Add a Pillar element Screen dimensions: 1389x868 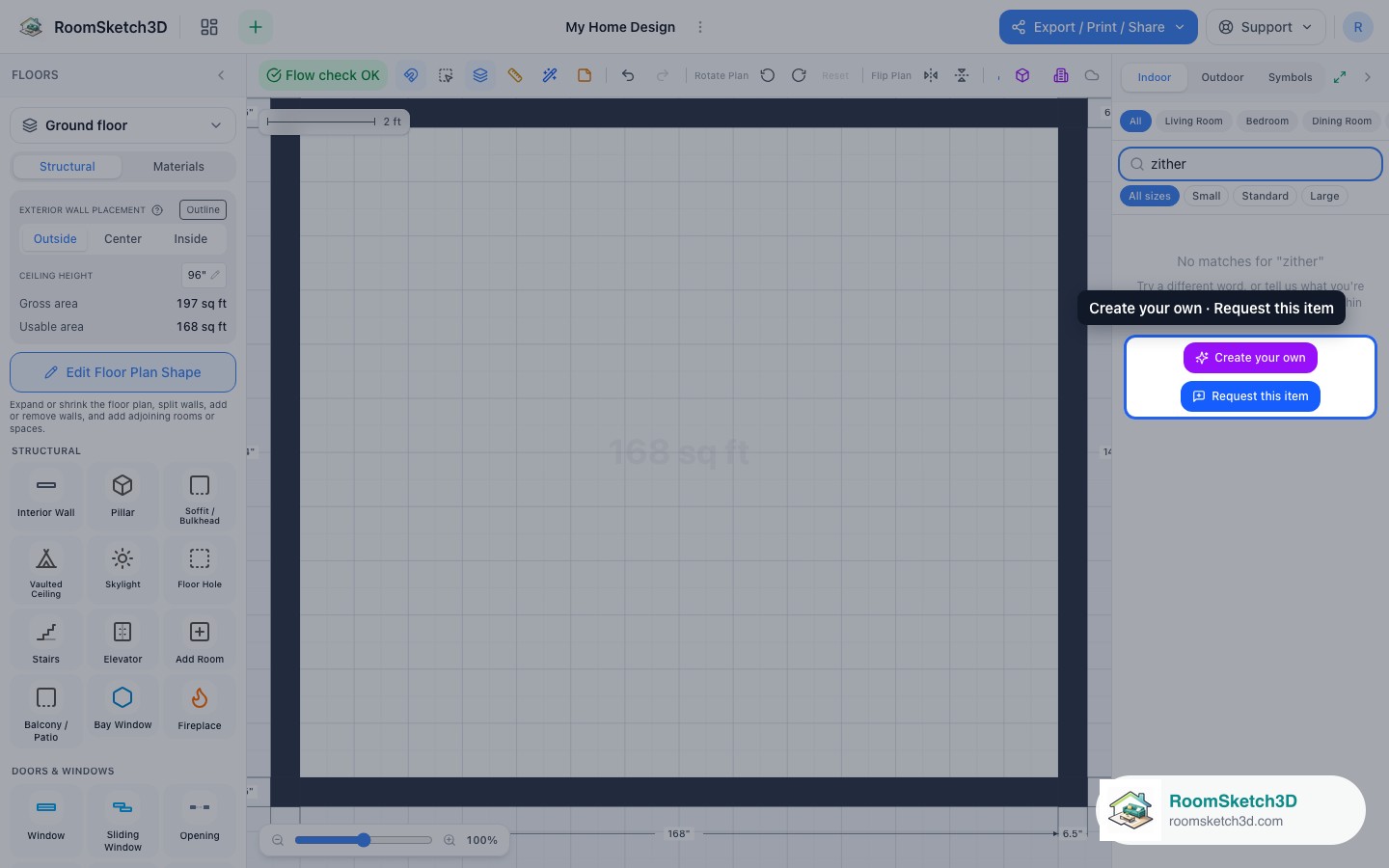coord(123,496)
